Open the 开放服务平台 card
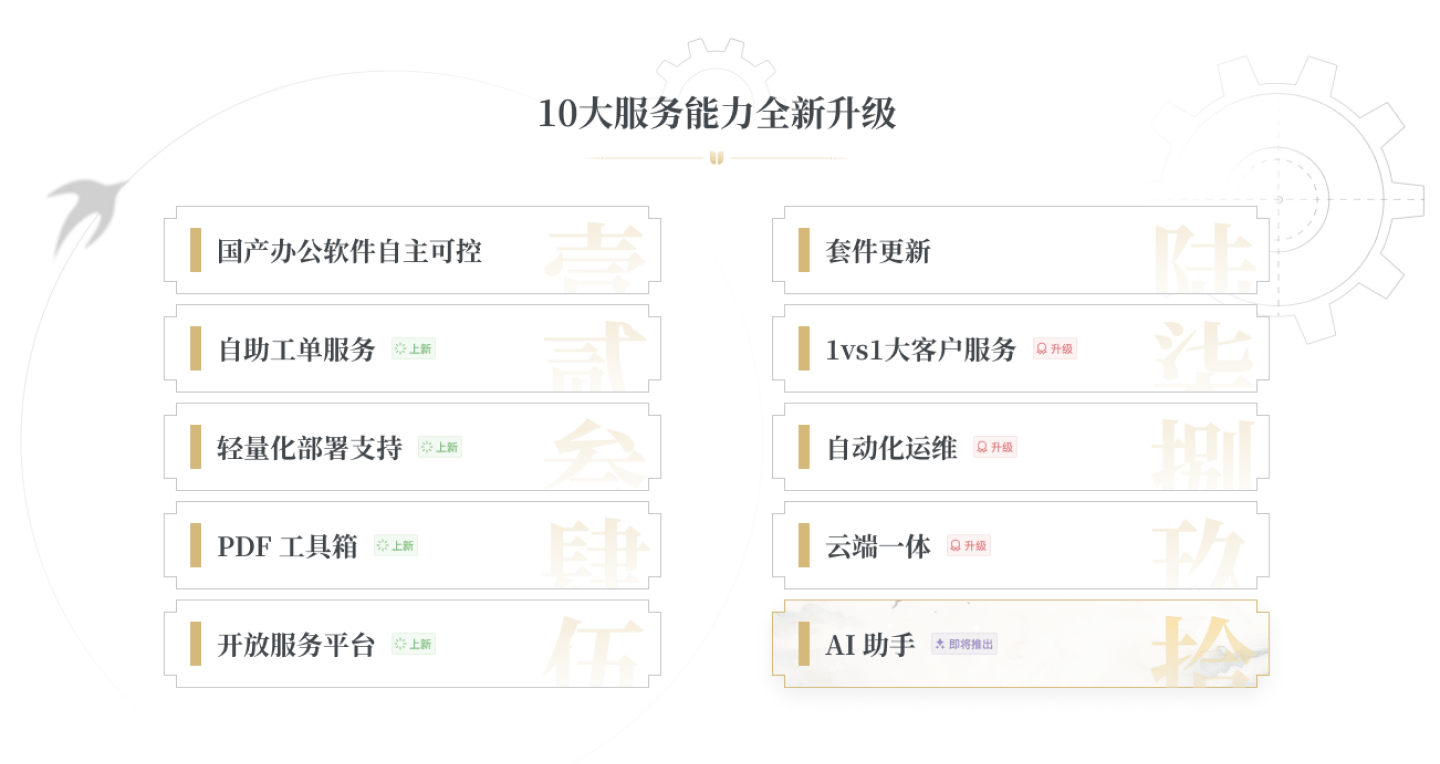 [x=412, y=643]
